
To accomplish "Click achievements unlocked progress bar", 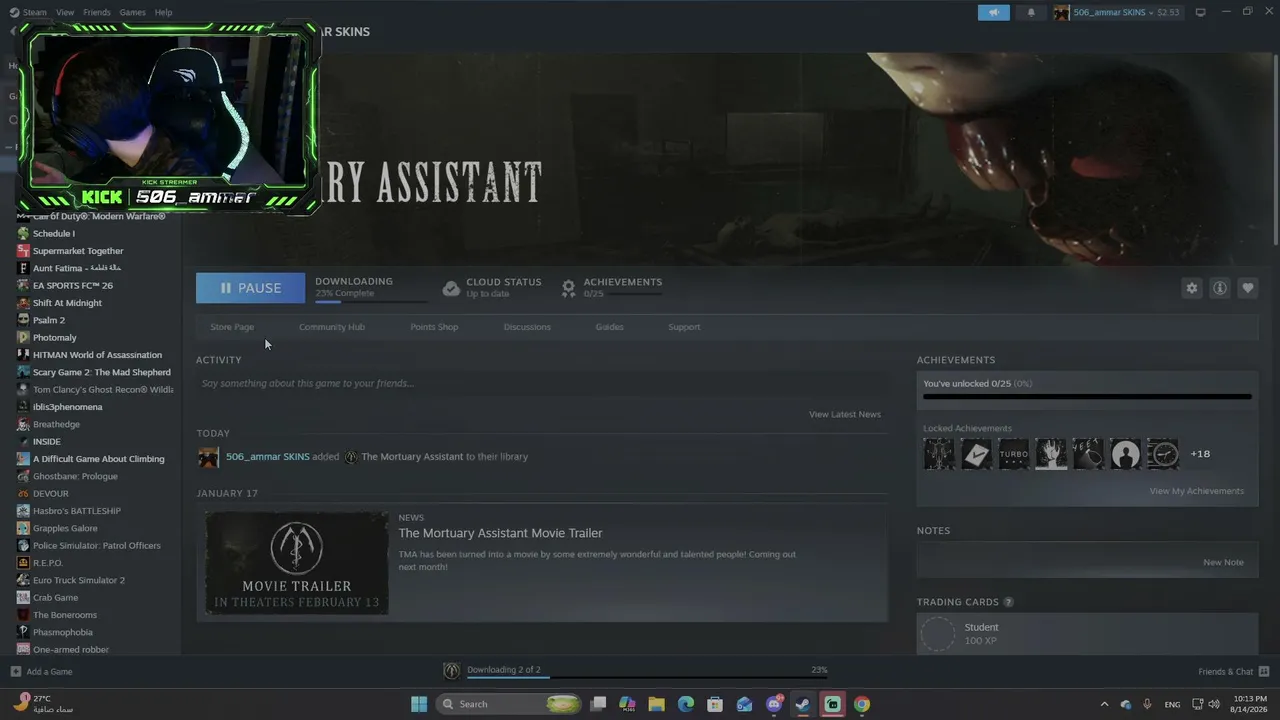I will tap(1087, 397).
